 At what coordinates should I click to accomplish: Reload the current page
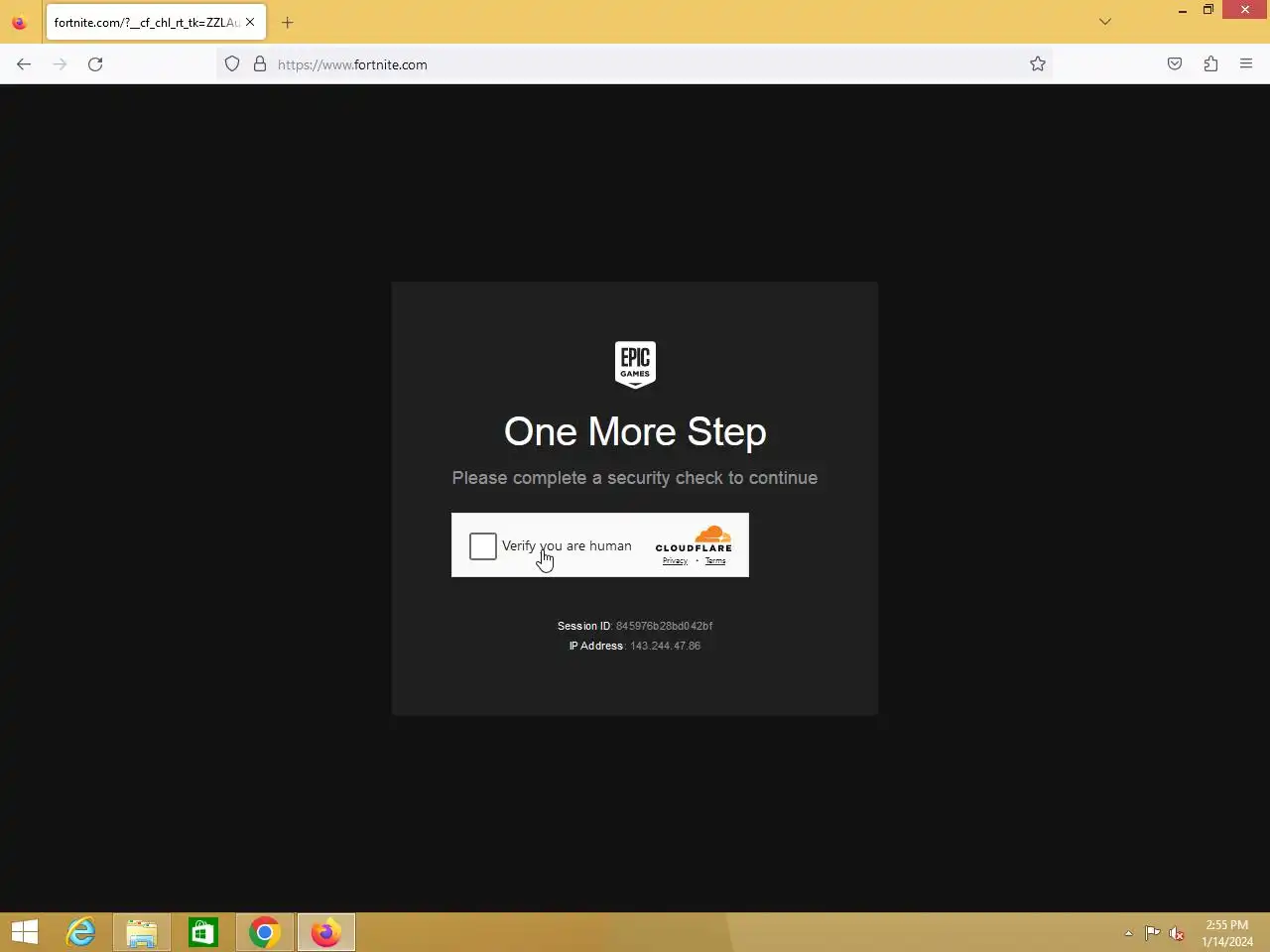click(x=95, y=64)
